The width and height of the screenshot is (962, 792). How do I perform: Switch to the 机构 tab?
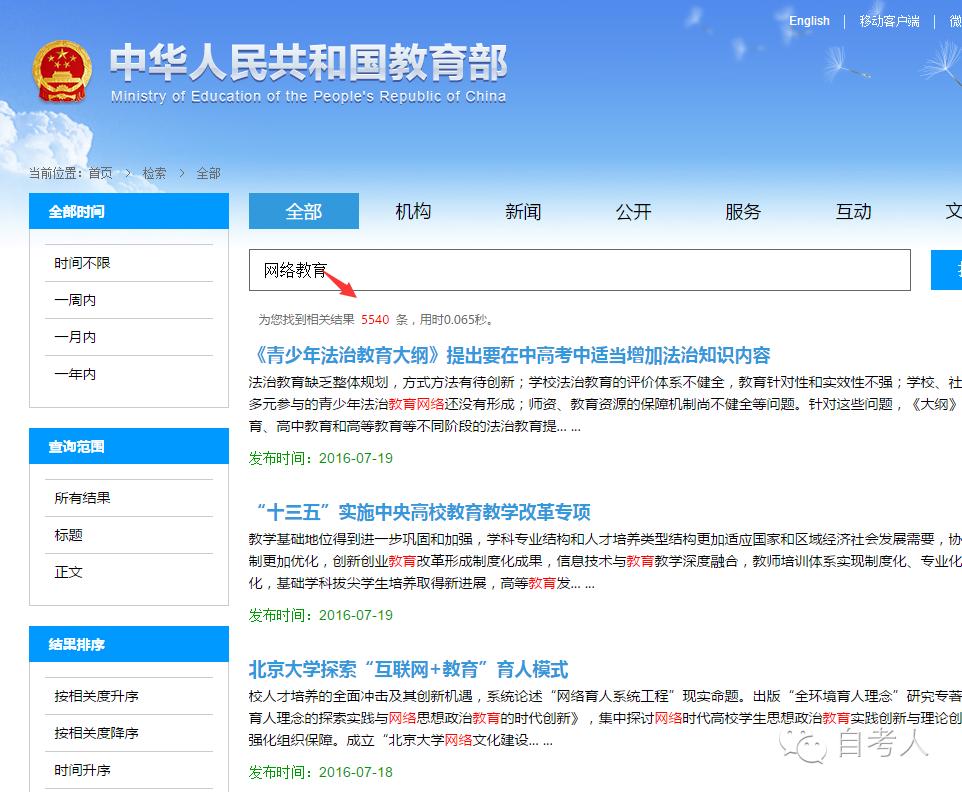pyautogui.click(x=413, y=211)
